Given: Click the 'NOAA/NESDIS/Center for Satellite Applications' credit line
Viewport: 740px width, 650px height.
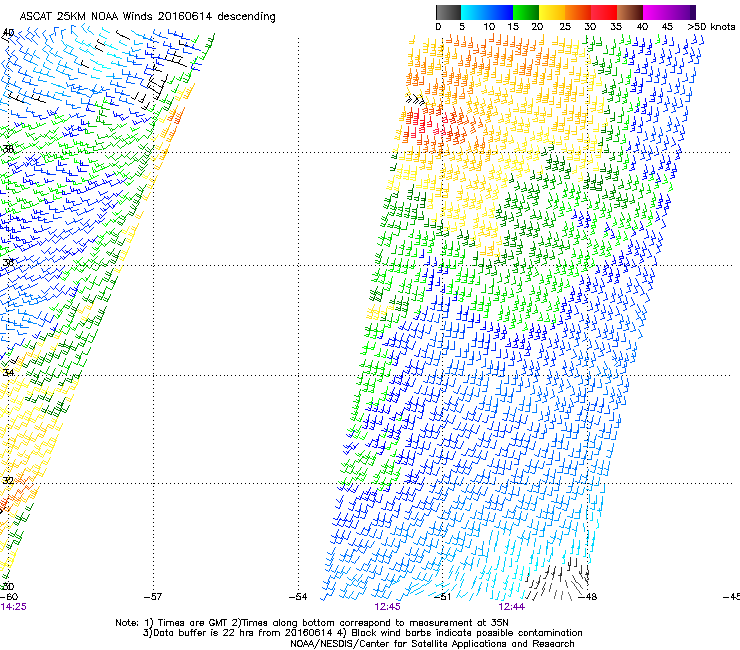Looking at the screenshot, I should click(432, 644).
